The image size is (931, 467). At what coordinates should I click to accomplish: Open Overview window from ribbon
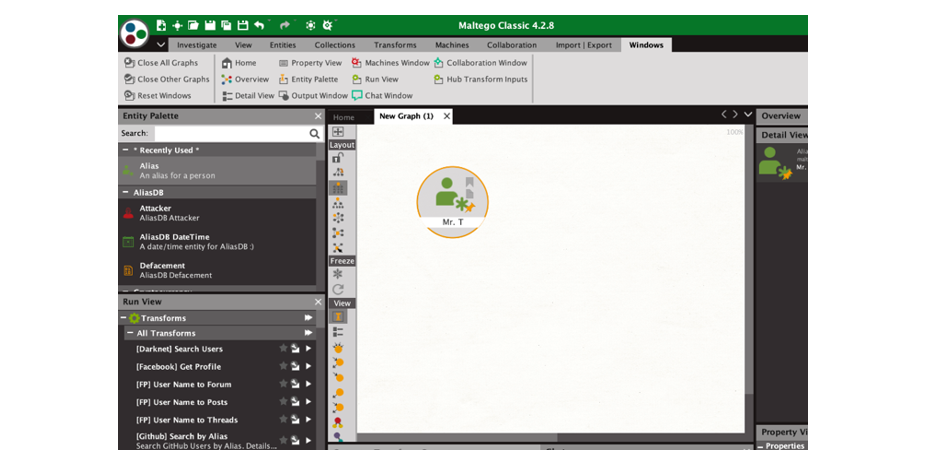245,80
